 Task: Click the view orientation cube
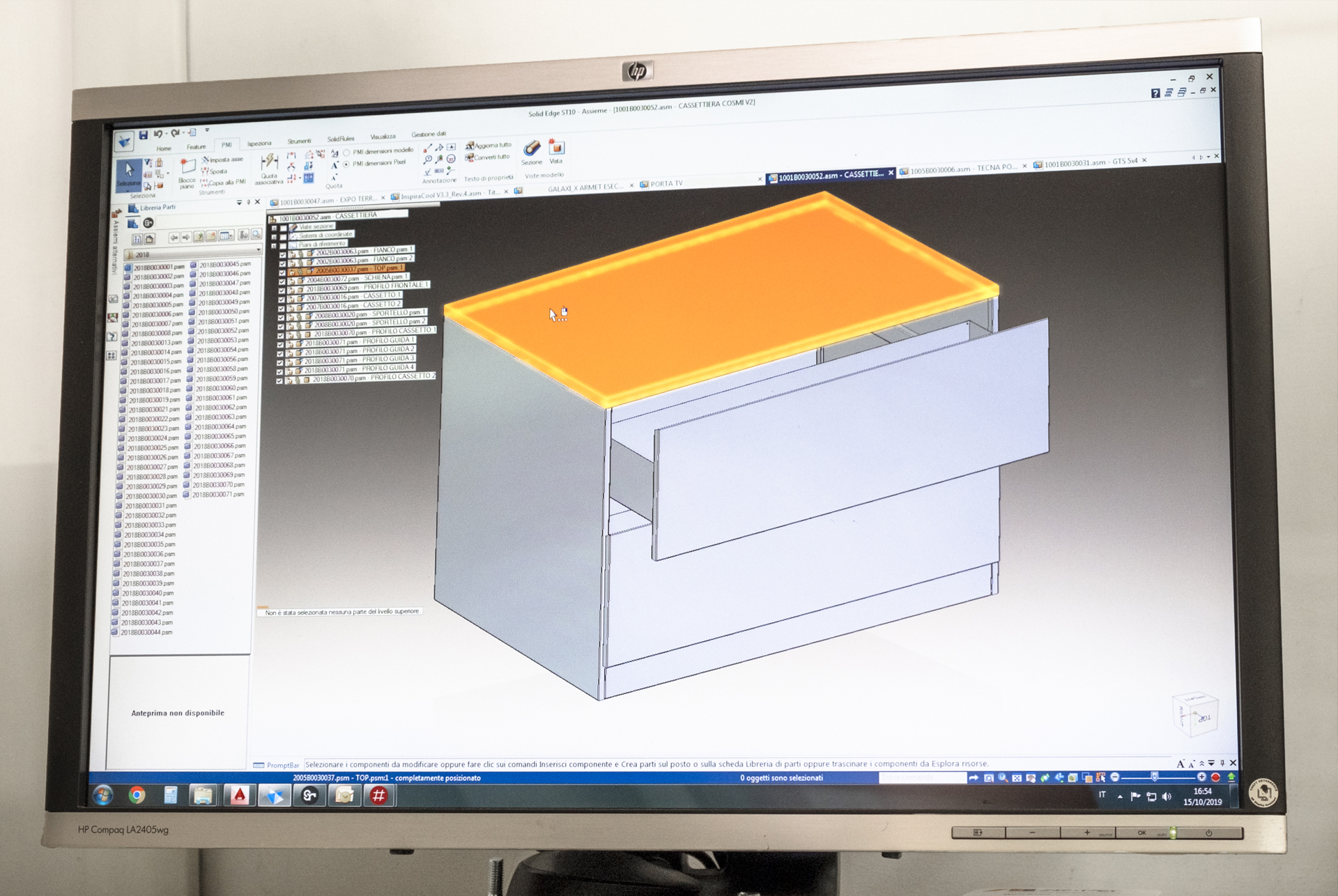[x=1197, y=714]
